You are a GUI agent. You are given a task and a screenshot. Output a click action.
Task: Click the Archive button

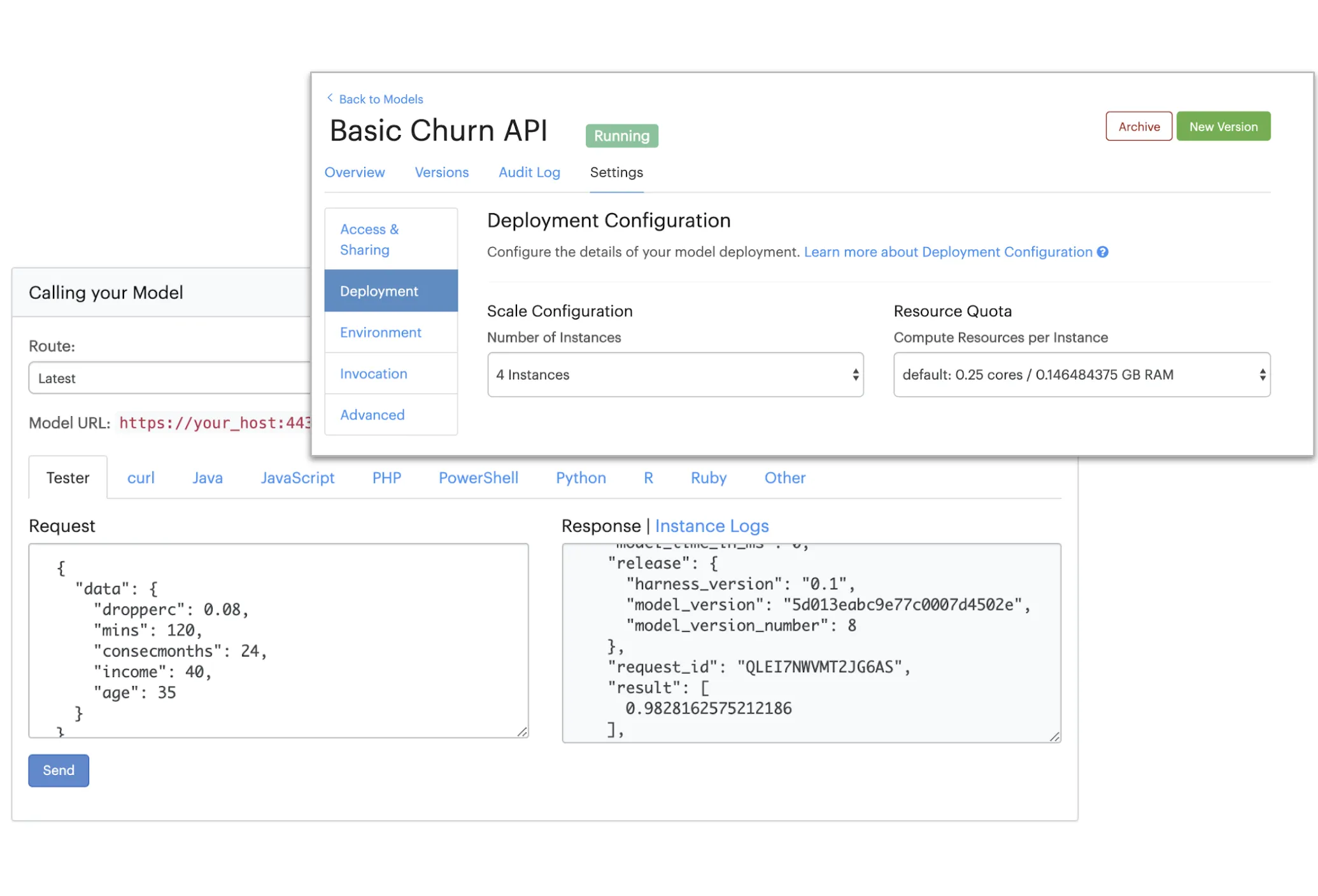click(1138, 127)
